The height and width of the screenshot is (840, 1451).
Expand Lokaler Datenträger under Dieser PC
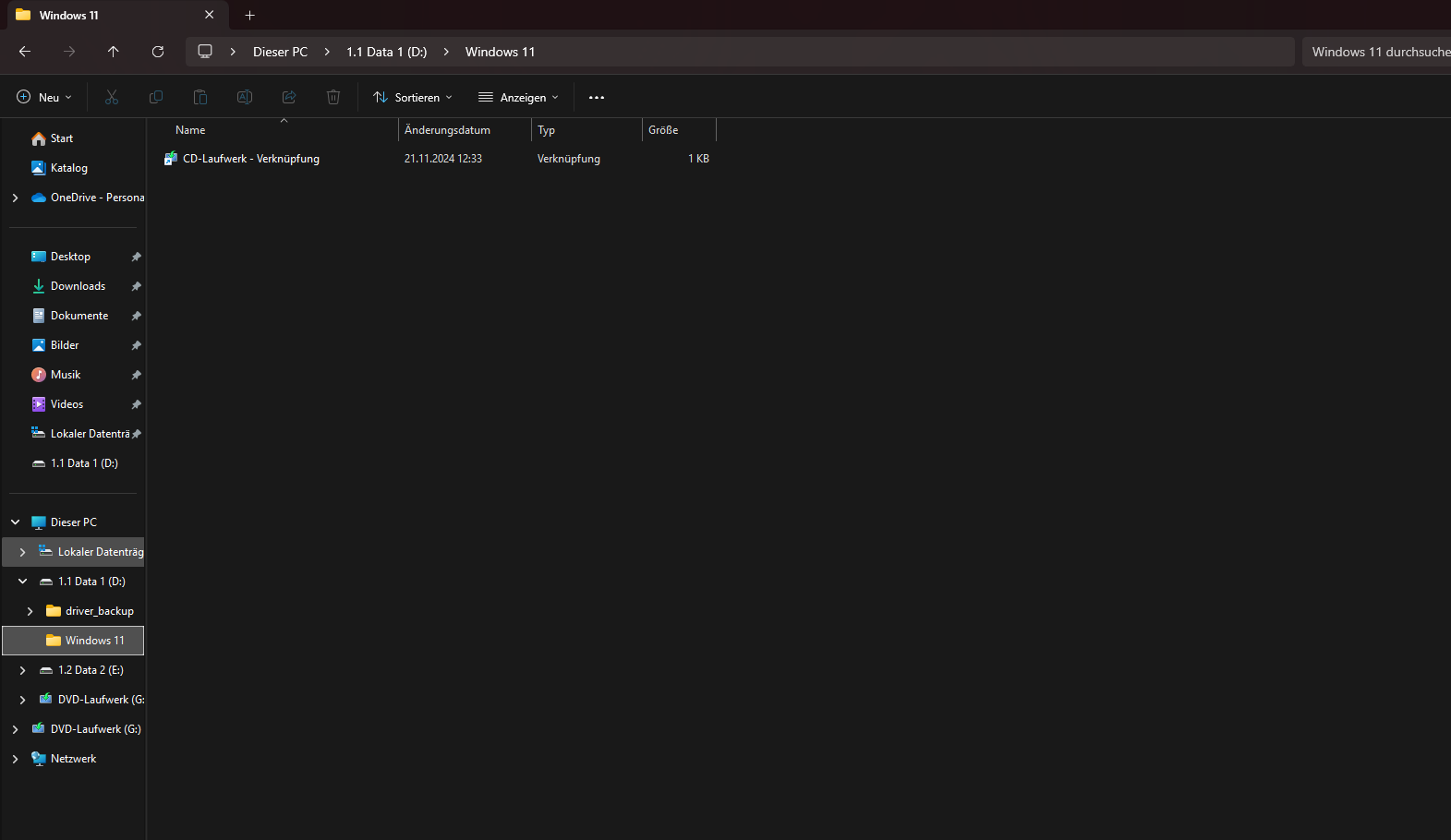[22, 552]
